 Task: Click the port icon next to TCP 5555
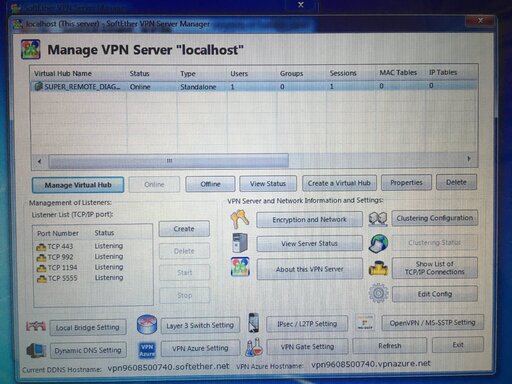(42, 279)
